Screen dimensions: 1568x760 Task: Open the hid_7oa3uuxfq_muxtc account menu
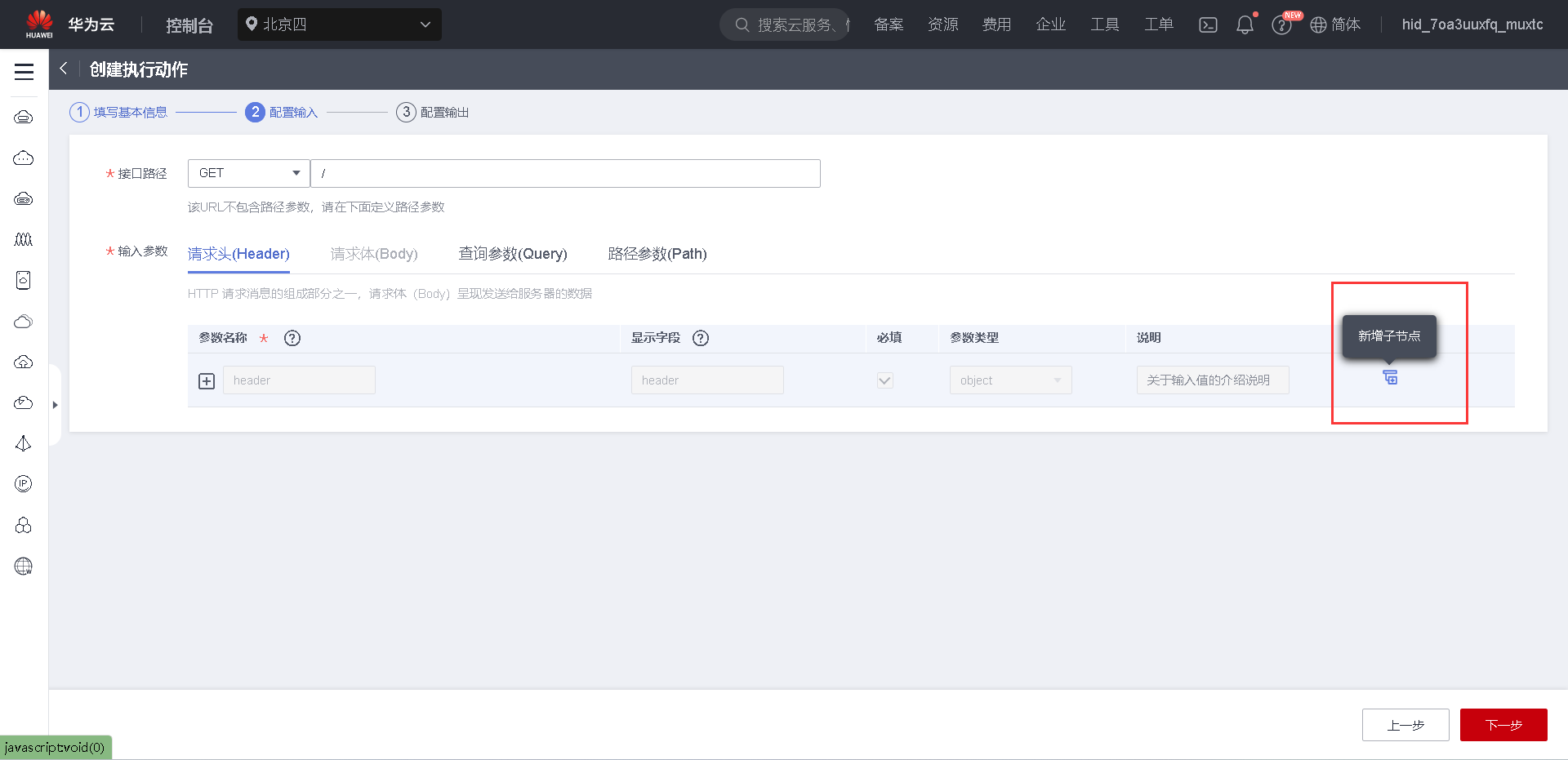[1472, 24]
